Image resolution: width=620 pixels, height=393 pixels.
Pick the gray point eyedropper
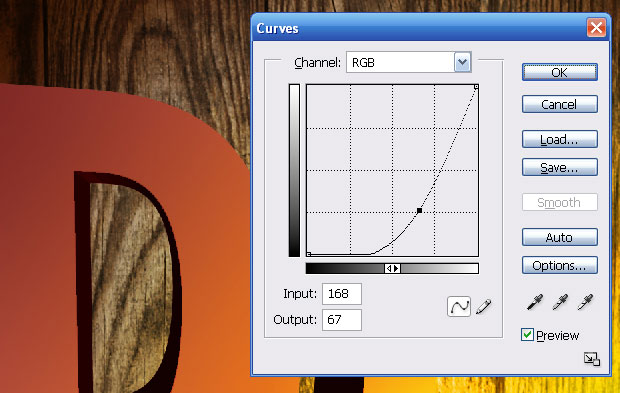560,302
